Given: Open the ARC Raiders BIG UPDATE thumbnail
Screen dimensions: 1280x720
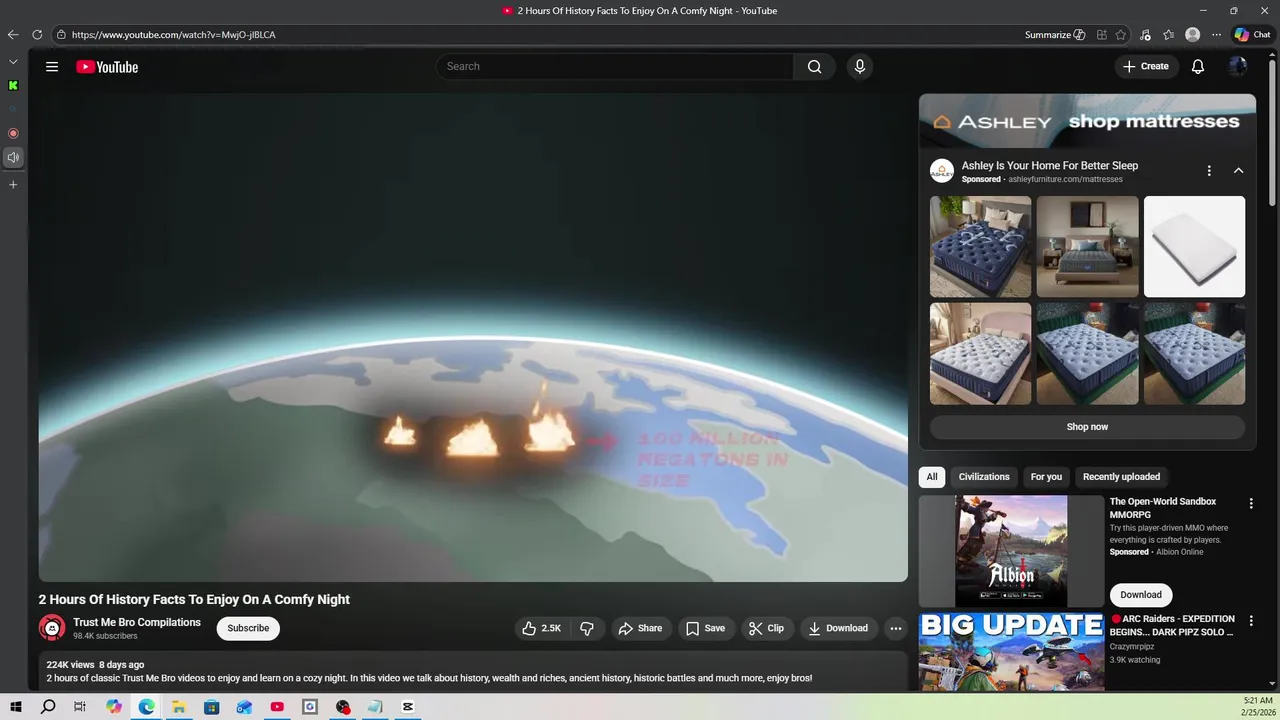Looking at the screenshot, I should (x=1011, y=652).
